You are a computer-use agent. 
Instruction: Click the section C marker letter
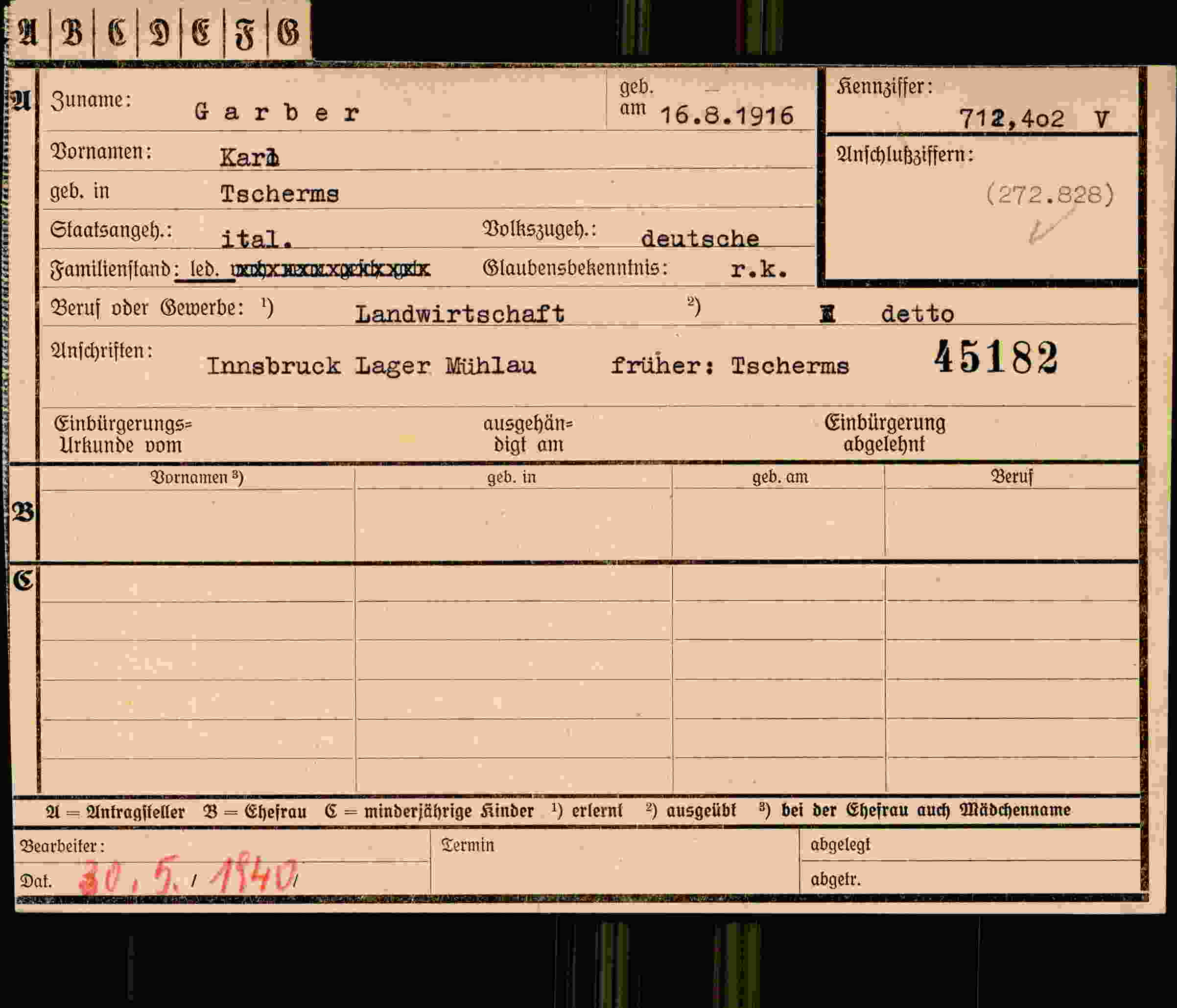tap(24, 580)
